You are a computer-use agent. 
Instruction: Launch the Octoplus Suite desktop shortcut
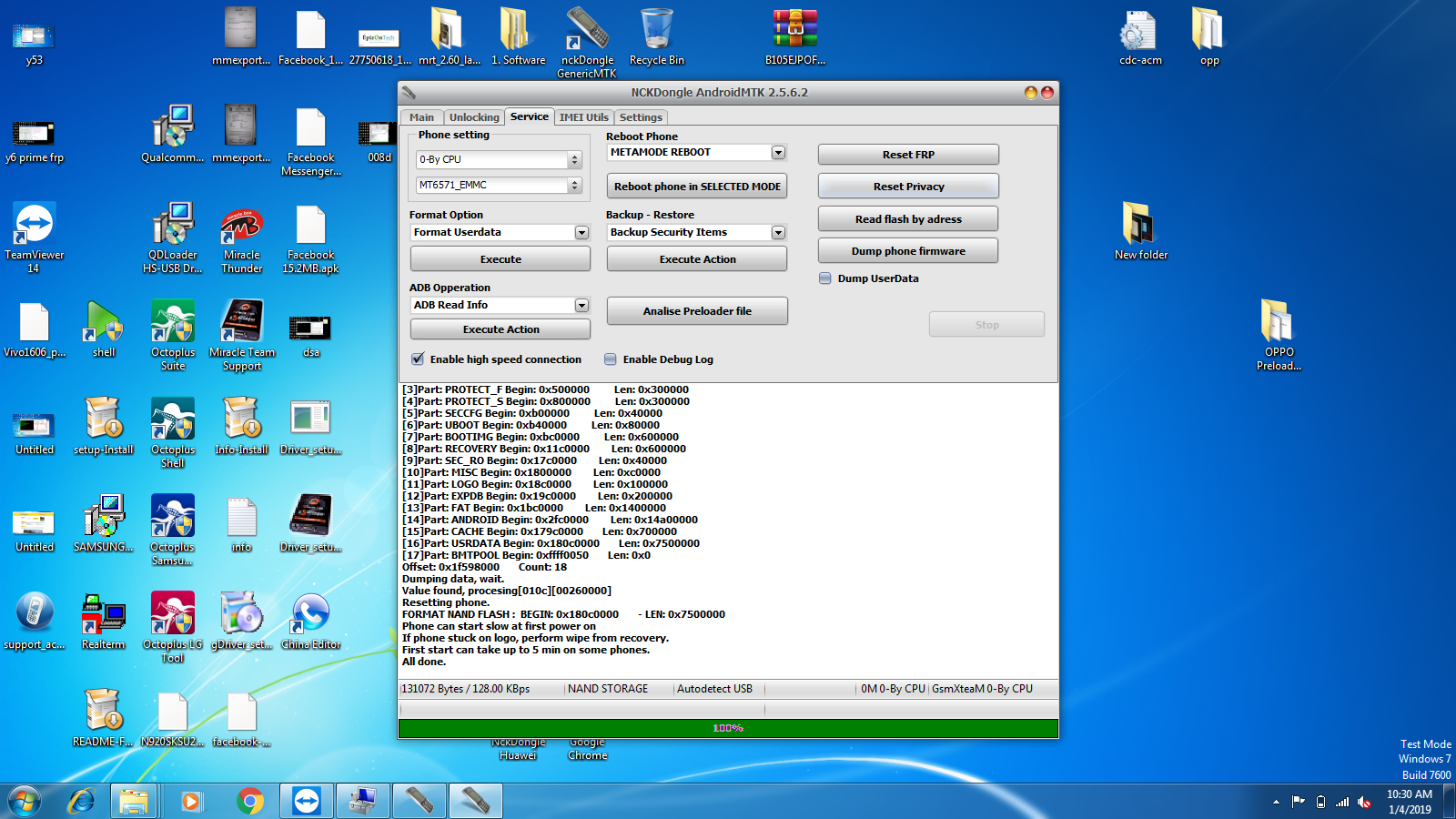tap(173, 335)
